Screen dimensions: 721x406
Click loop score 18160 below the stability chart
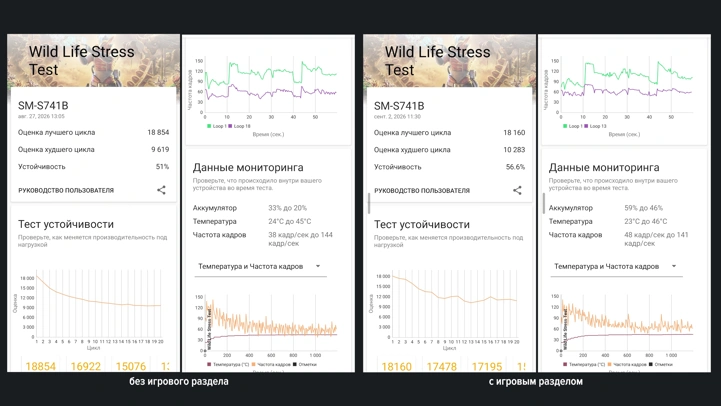[x=396, y=366]
